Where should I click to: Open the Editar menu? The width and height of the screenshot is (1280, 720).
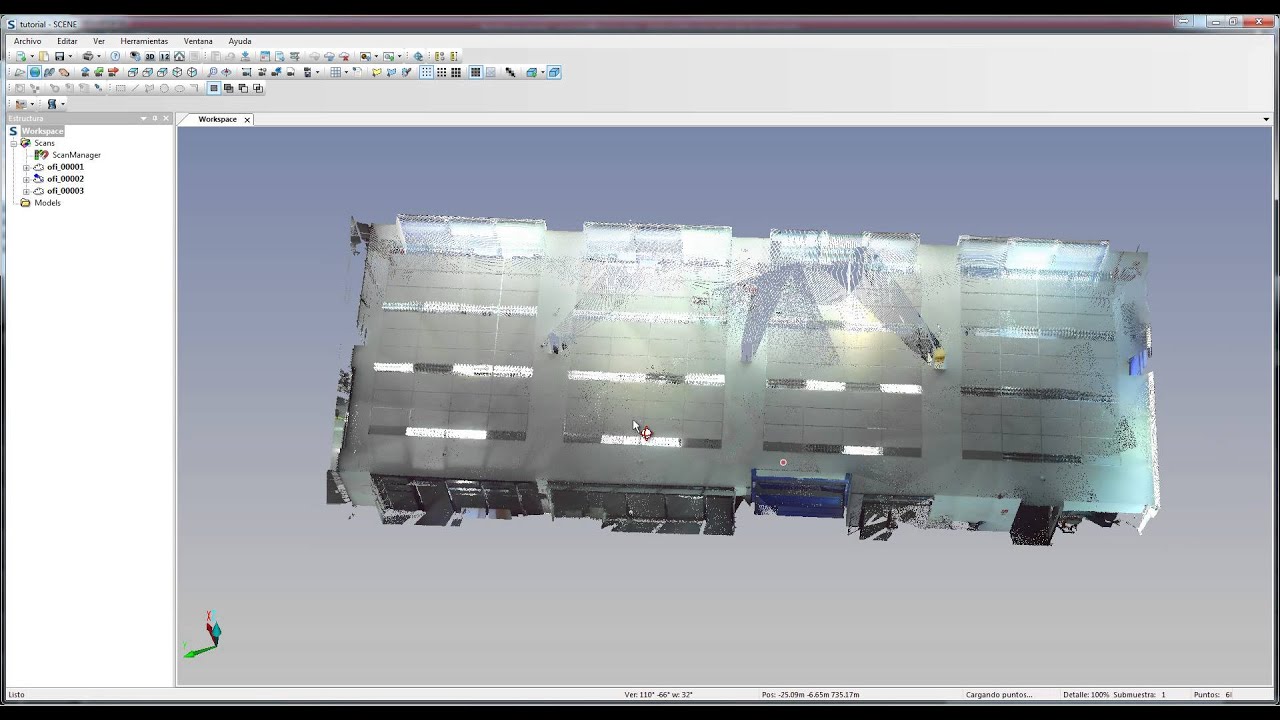(67, 41)
